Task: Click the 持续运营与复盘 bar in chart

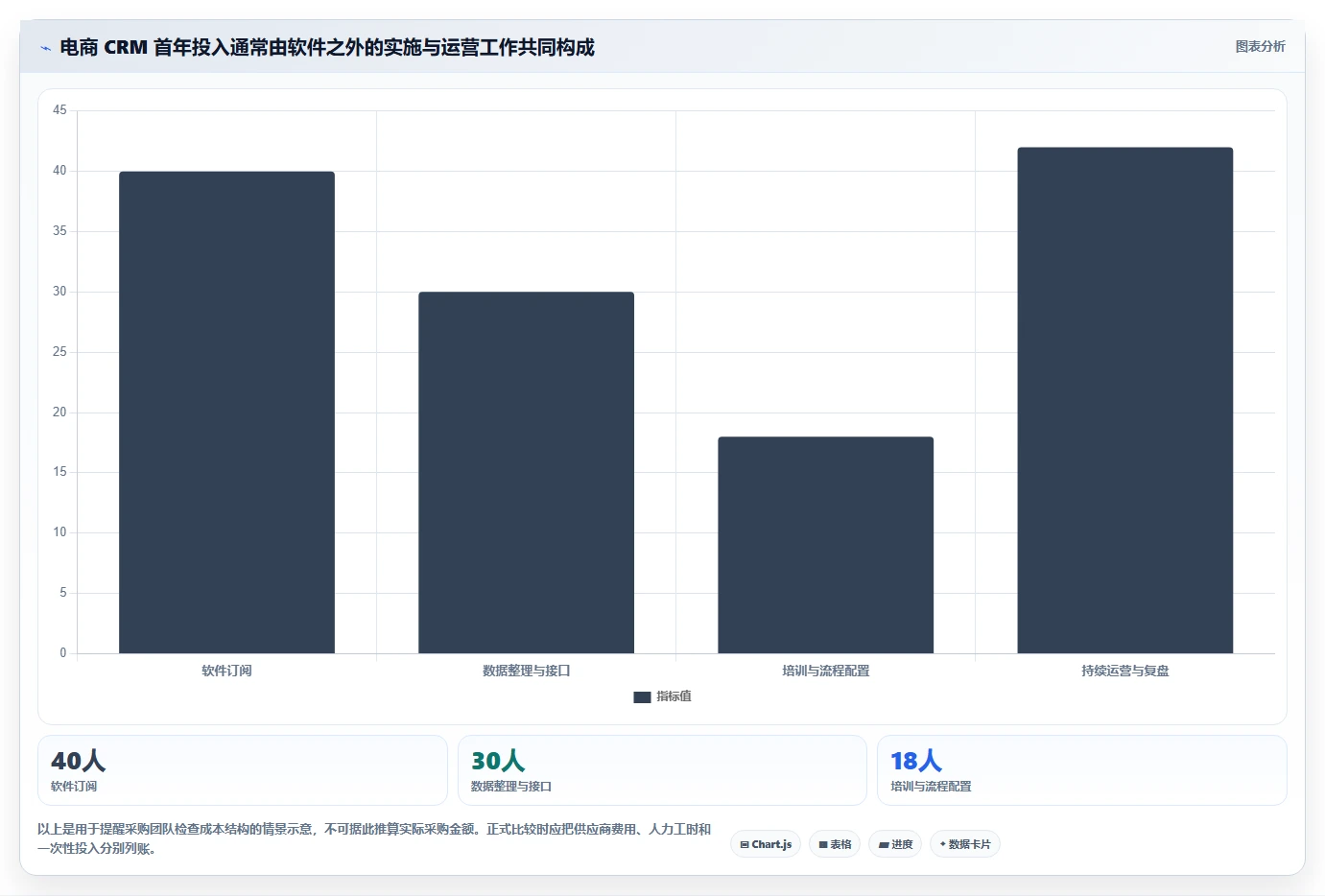Action: click(x=1124, y=400)
